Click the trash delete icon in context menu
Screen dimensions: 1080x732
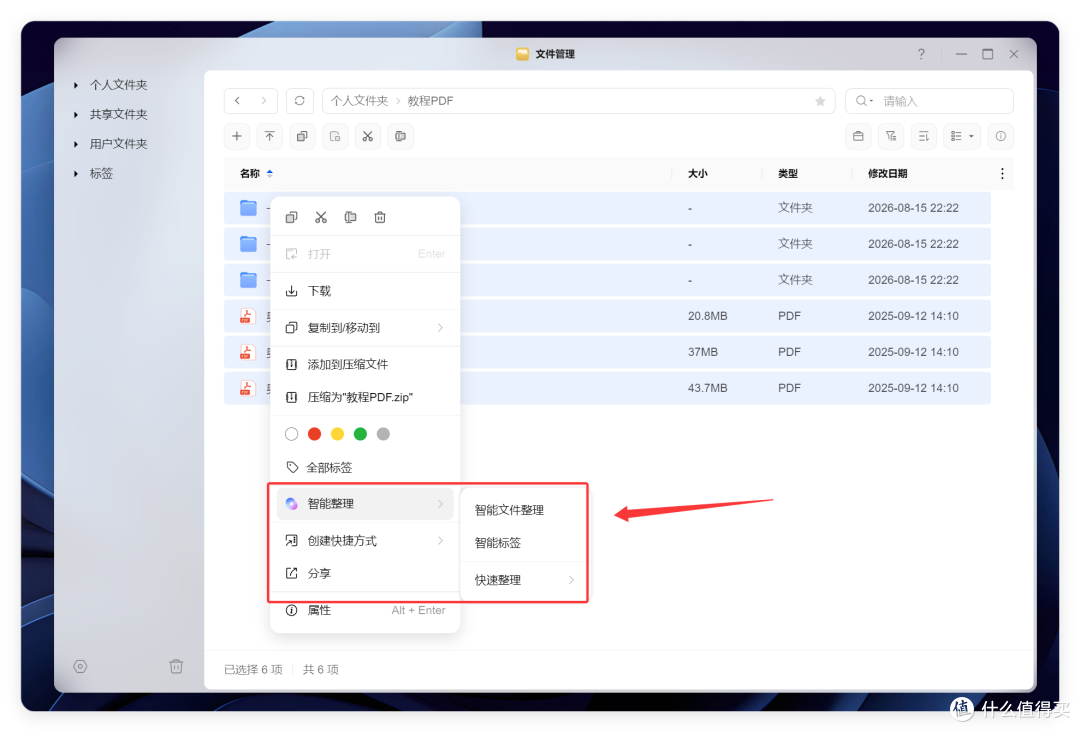click(380, 218)
